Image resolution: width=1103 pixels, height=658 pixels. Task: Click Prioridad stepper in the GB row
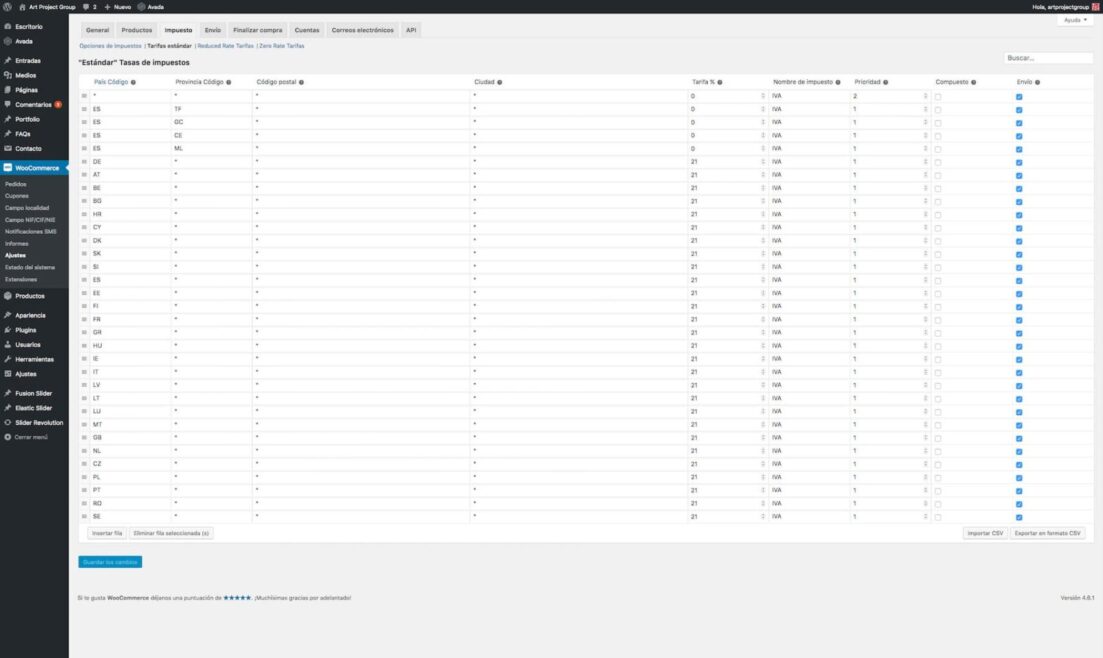925,438
